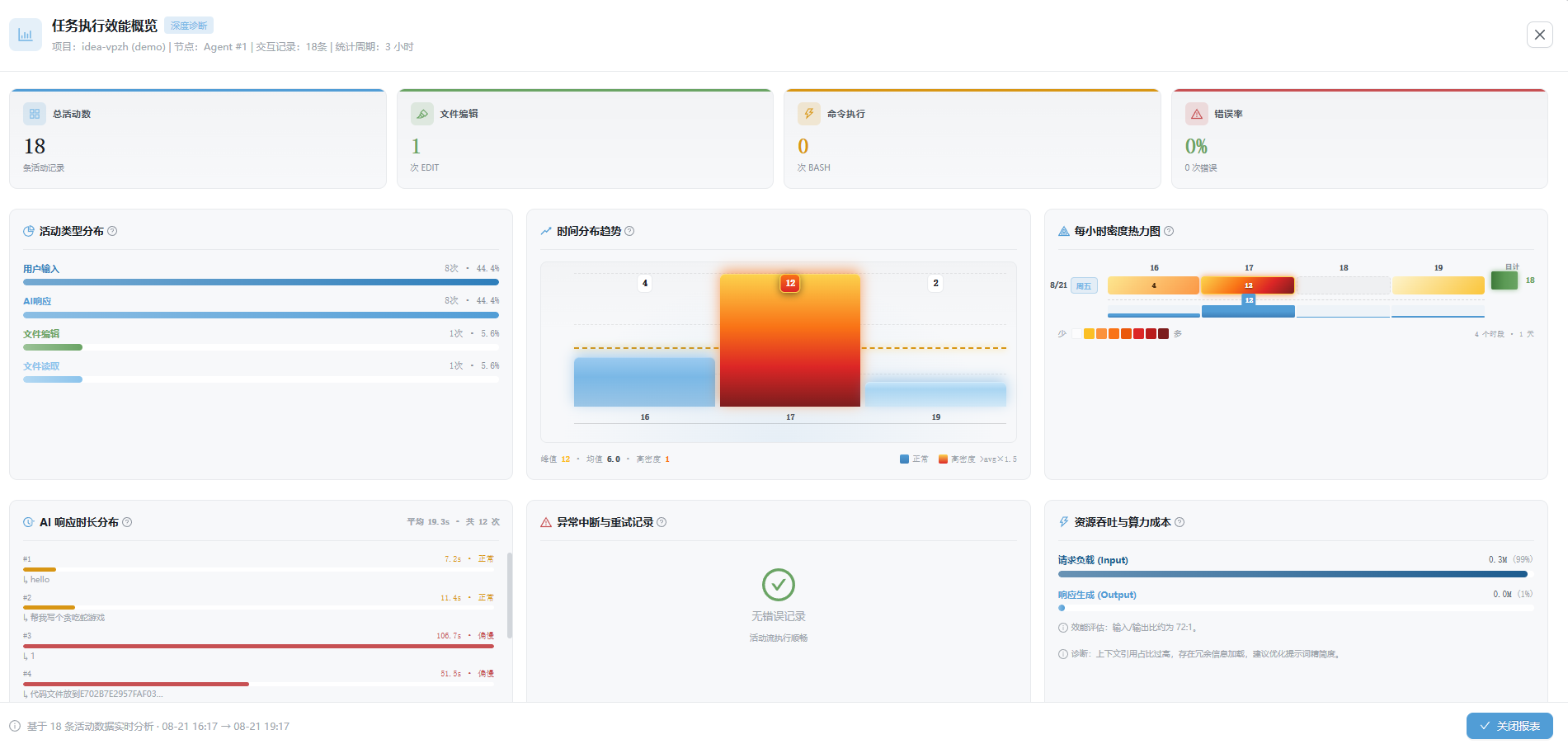Screen dimensions: 1568x744
Task: Click the 用户输入 progress bar
Action: [x=261, y=282]
